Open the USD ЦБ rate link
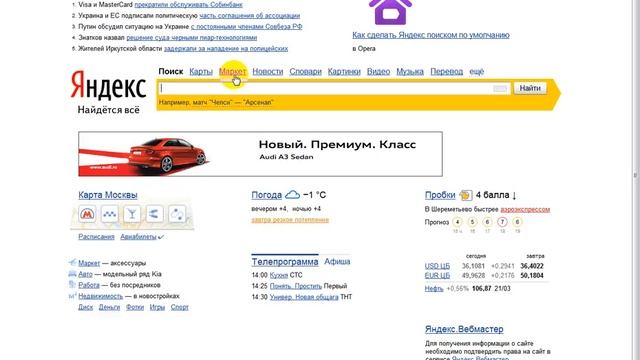Image resolution: width=640 pixels, height=360 pixels. [437, 266]
